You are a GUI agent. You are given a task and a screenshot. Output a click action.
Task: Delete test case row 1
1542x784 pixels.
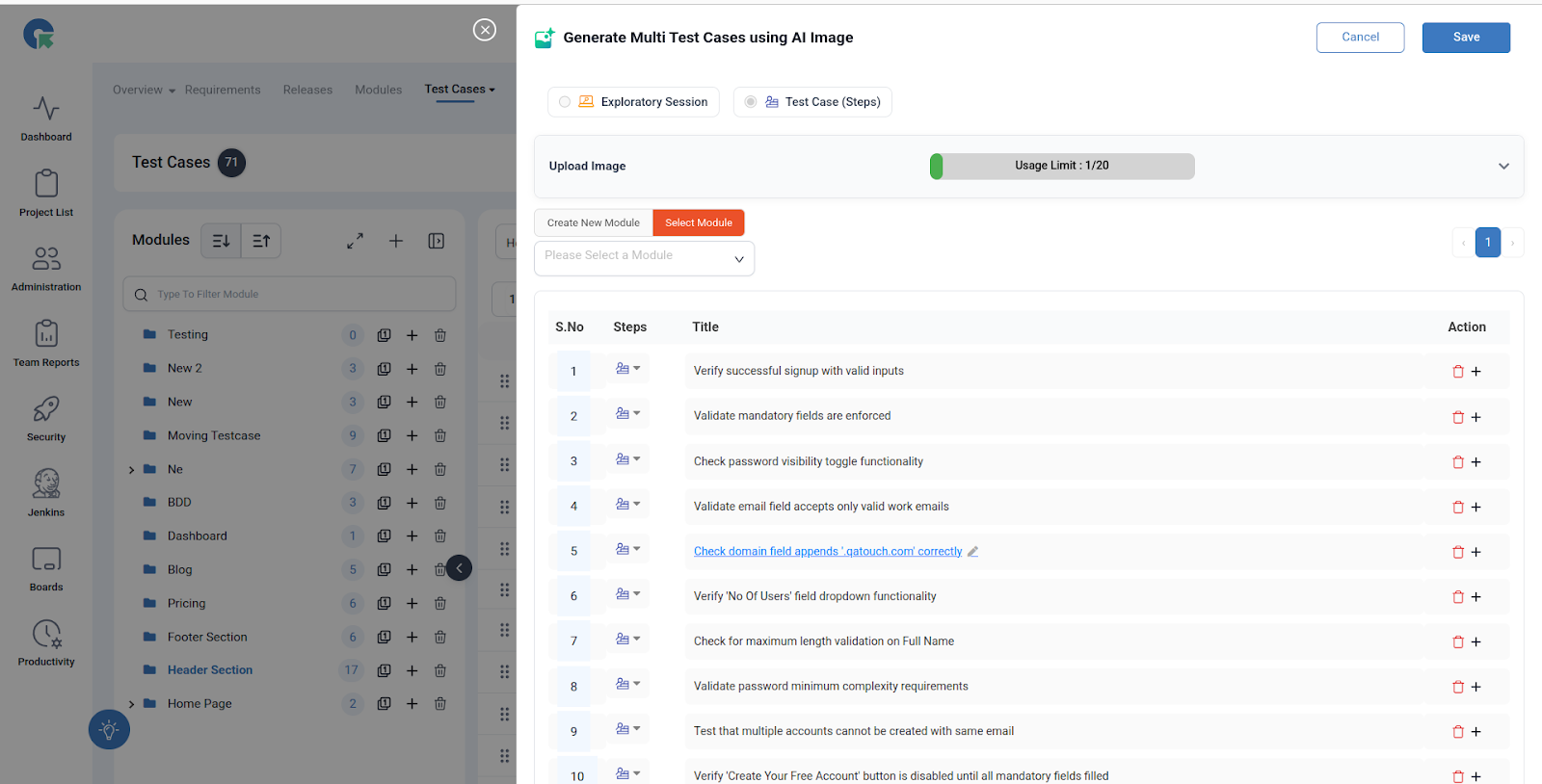click(1457, 372)
